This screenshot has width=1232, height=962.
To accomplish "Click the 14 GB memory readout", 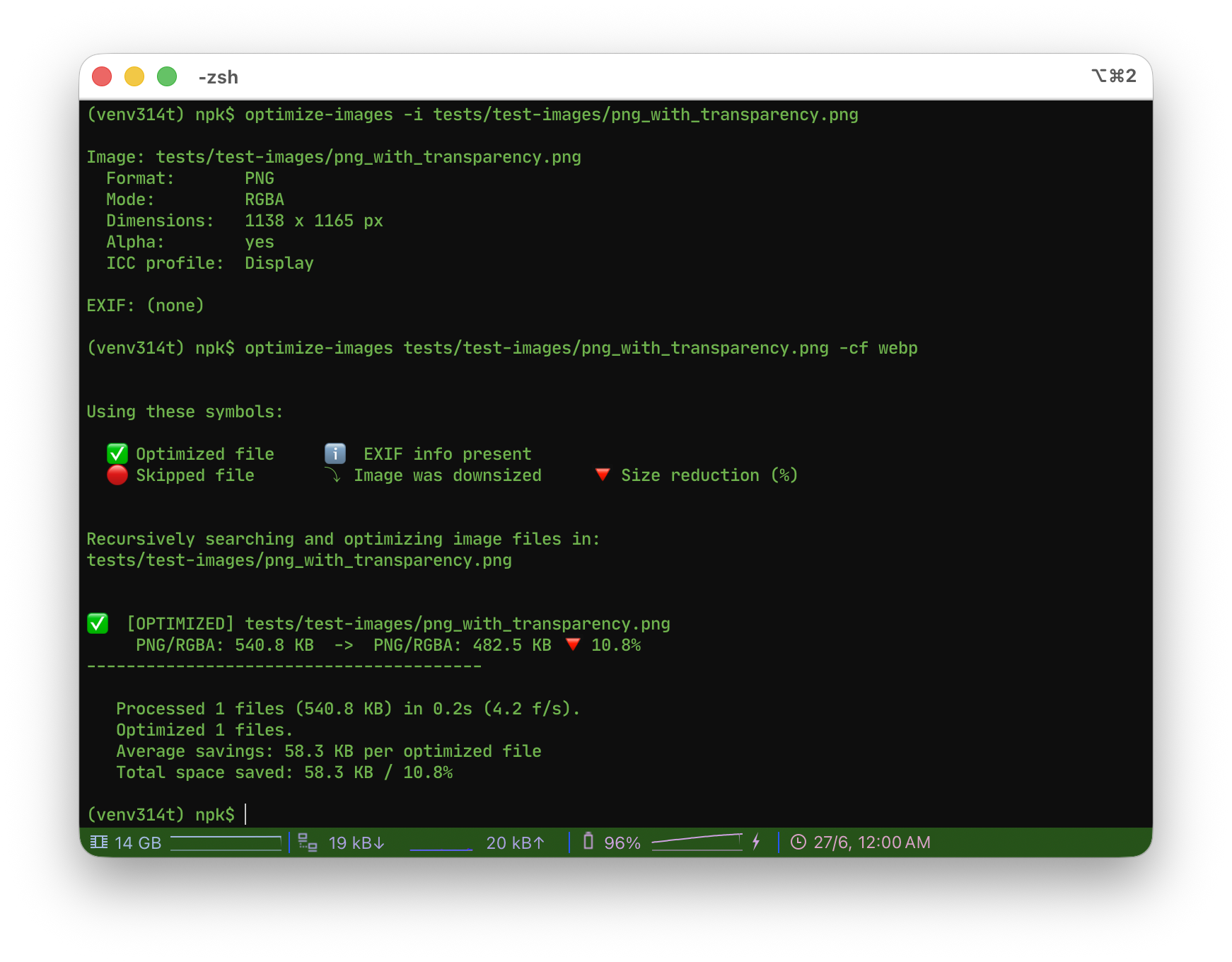I will coord(138,842).
